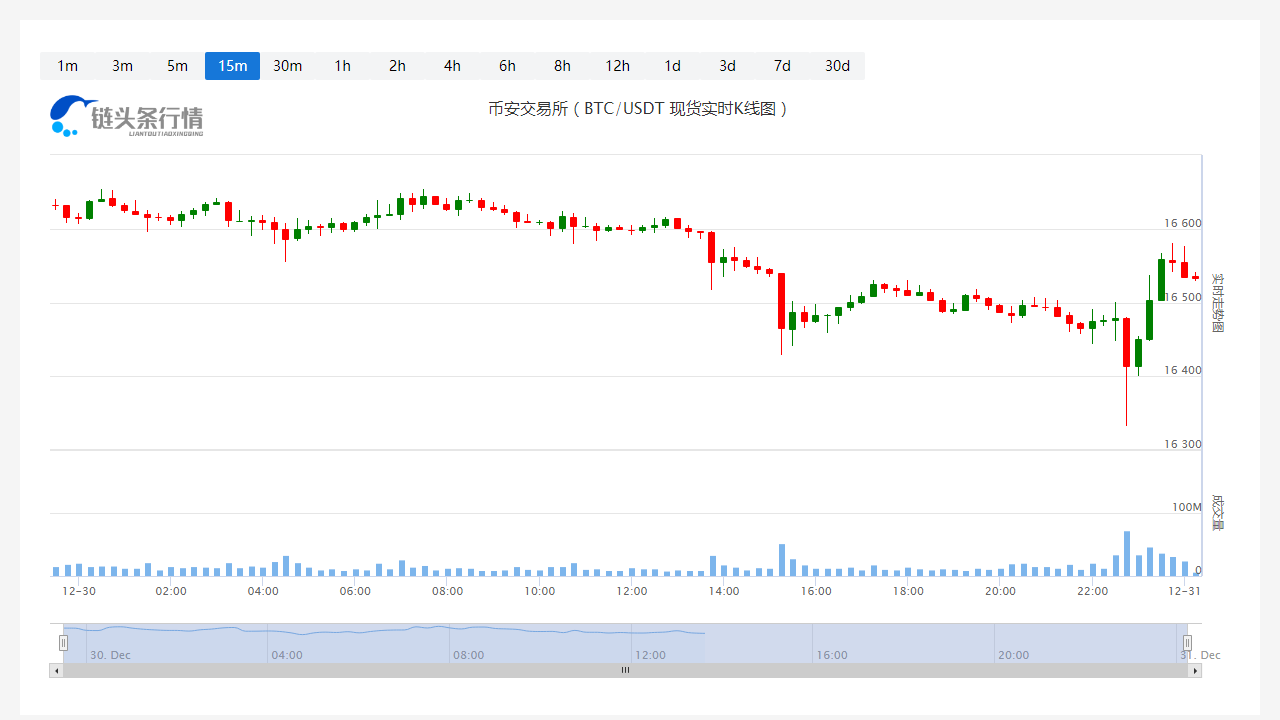Show the 1h timeframe chart
The image size is (1280, 720).
coord(342,66)
